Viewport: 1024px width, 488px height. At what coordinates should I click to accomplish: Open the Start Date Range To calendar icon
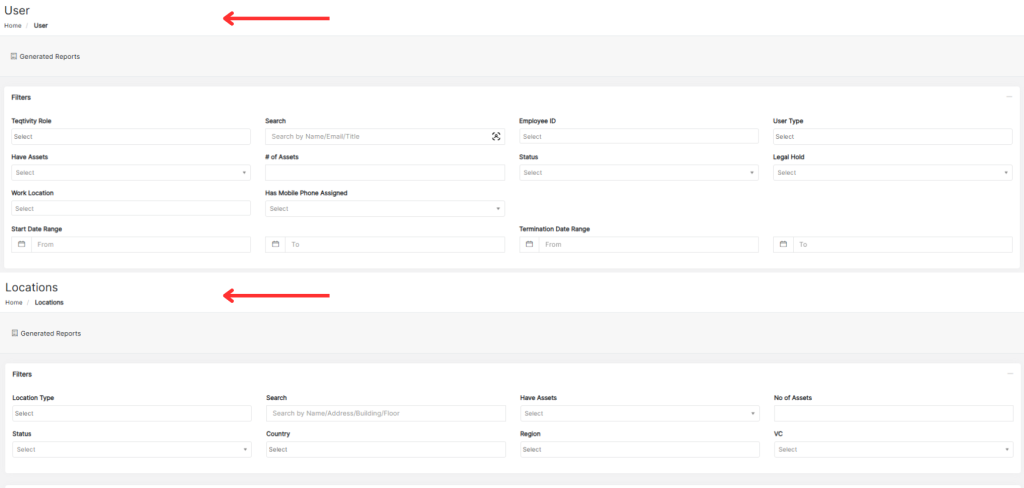pyautogui.click(x=275, y=244)
